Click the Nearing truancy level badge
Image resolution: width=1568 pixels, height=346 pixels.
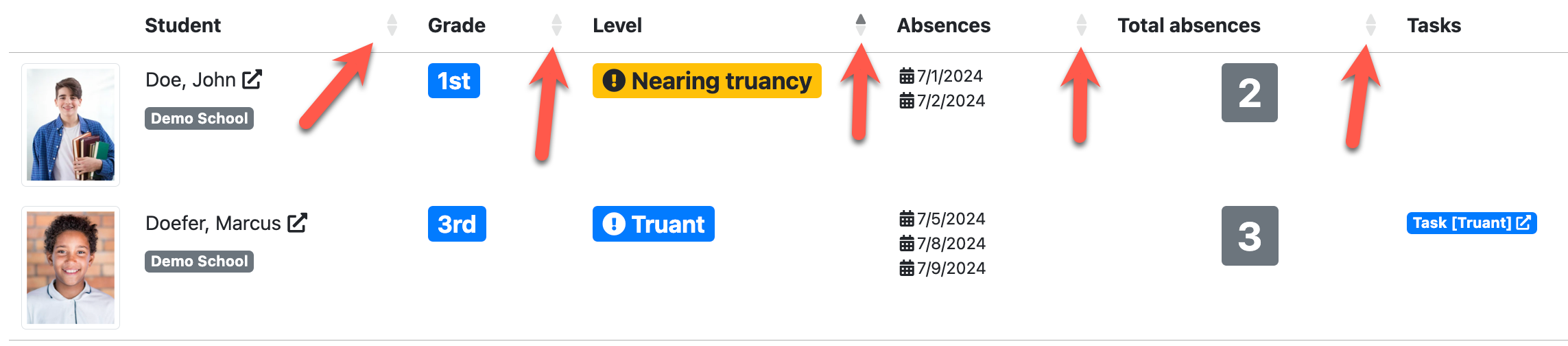(x=706, y=81)
